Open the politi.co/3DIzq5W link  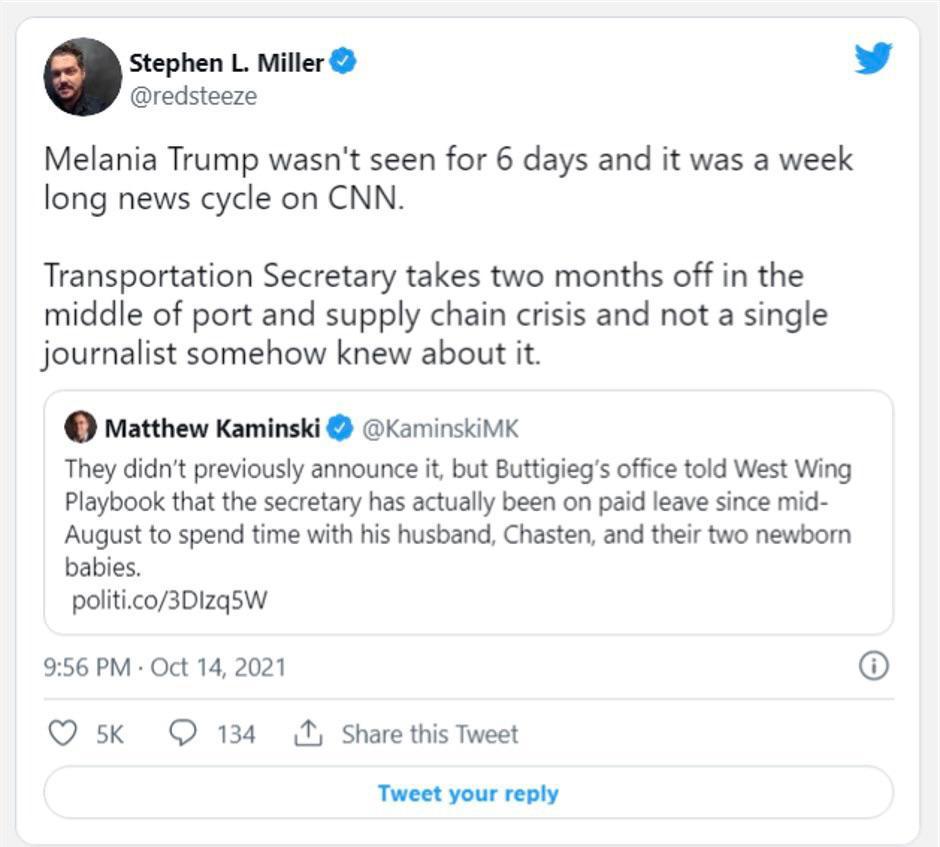[x=170, y=601]
